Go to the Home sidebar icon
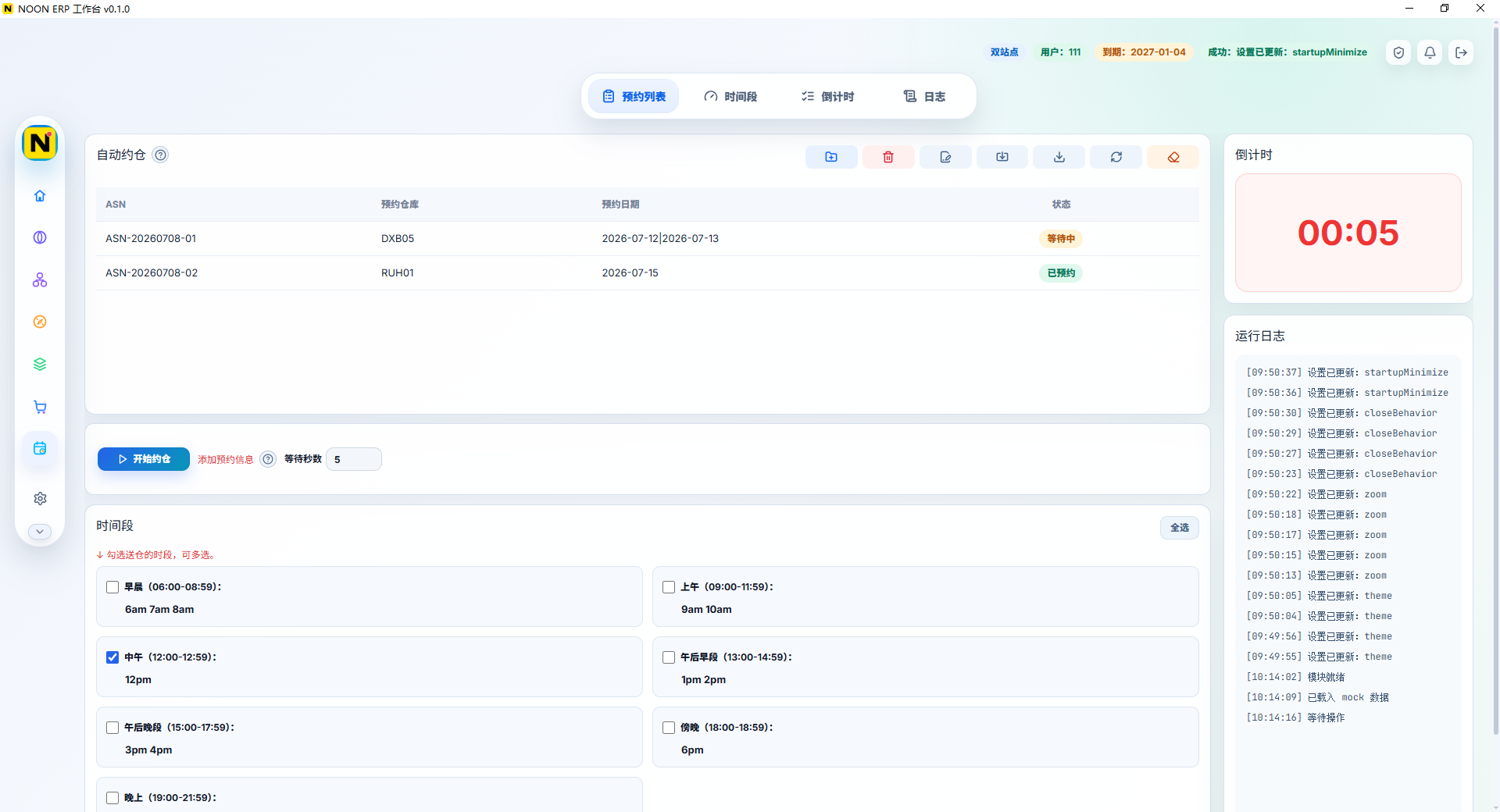The height and width of the screenshot is (812, 1500). tap(40, 196)
